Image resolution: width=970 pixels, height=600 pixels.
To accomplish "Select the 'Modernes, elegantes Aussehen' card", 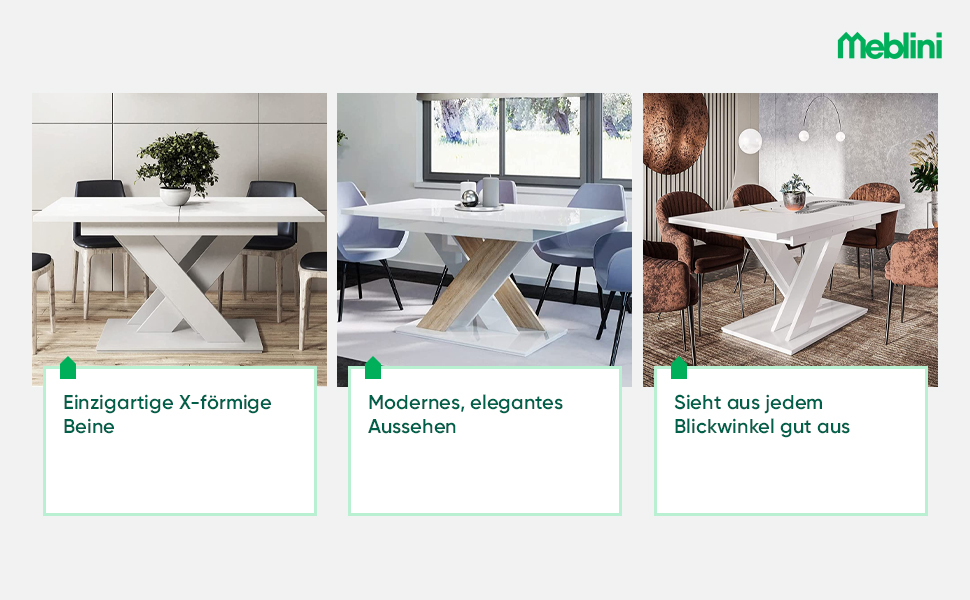I will (485, 440).
